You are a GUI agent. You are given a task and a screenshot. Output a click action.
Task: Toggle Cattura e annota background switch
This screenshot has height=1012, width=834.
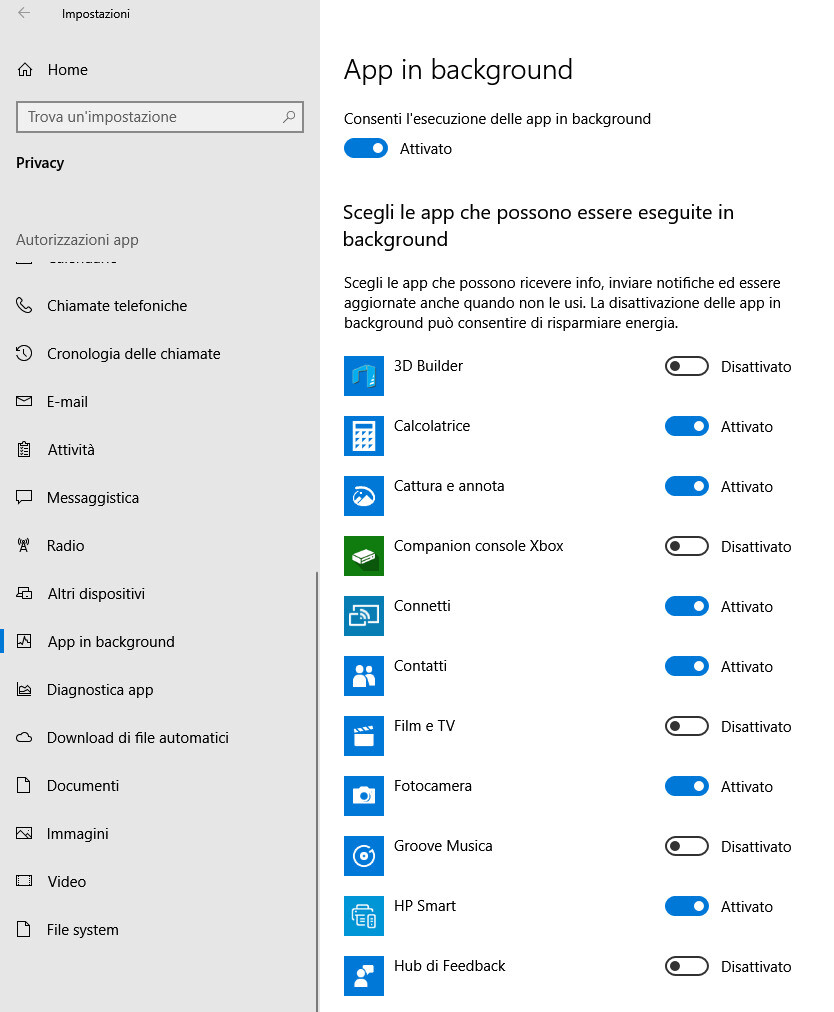click(x=686, y=487)
